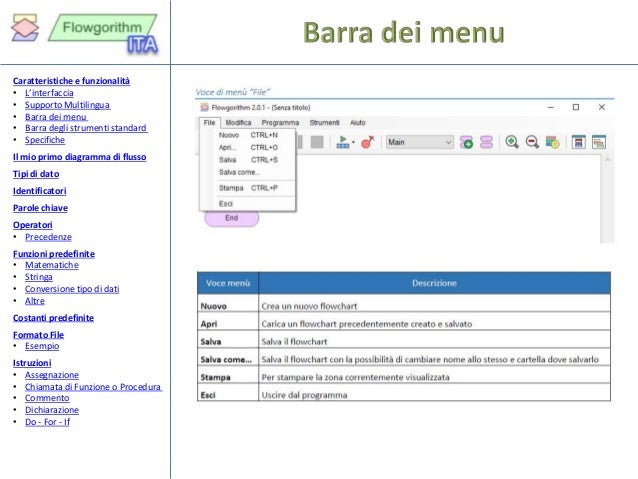Open Chiamata di Funzione o Procedura link
638x479 pixels.
(93, 387)
